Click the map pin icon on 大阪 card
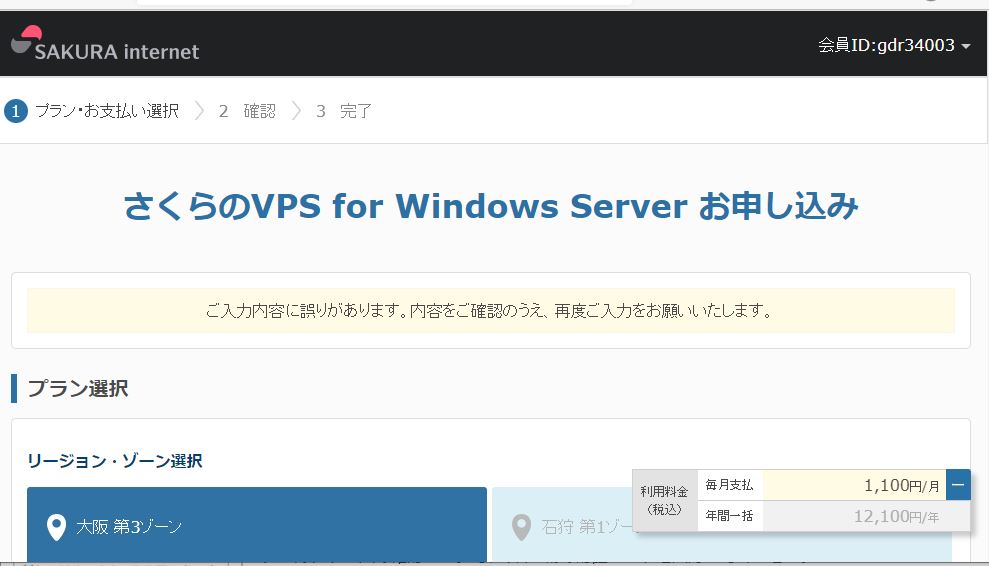Viewport: 989px width, 566px height. (x=56, y=527)
